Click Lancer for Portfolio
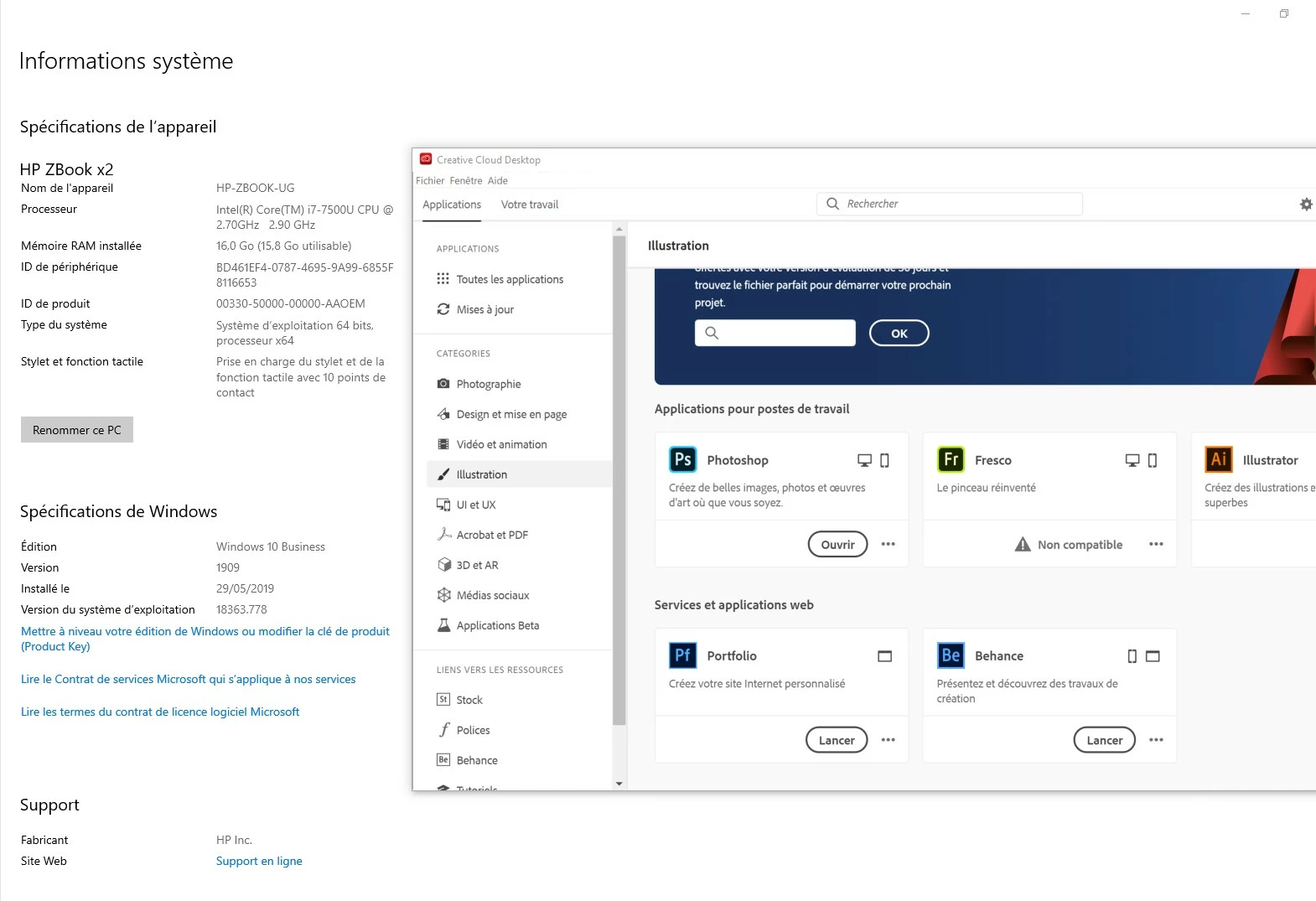Image resolution: width=1316 pixels, height=901 pixels. [x=837, y=740]
